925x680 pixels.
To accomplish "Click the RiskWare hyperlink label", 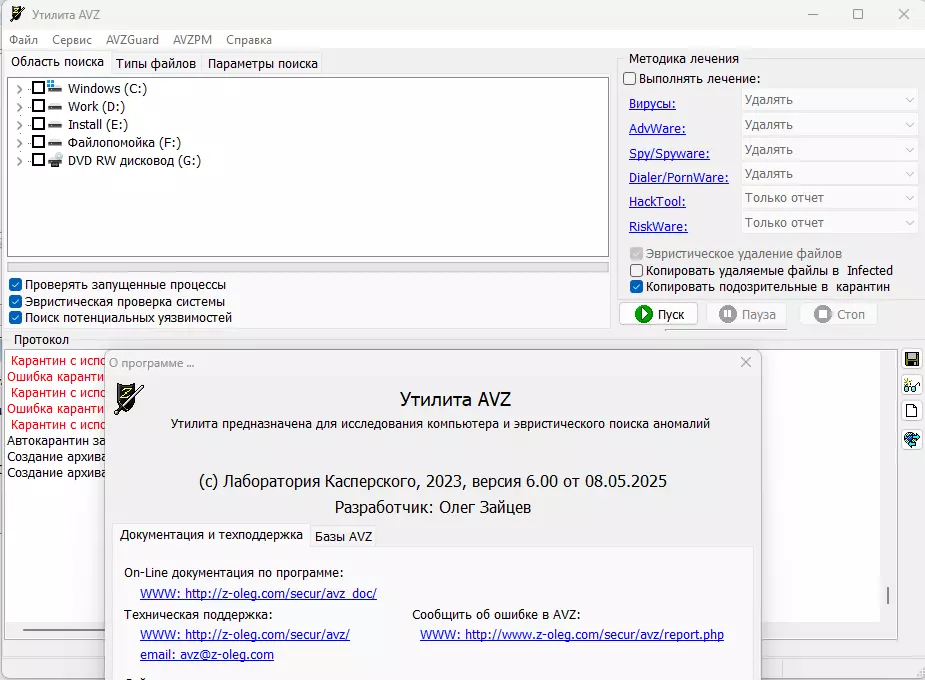I will click(658, 226).
